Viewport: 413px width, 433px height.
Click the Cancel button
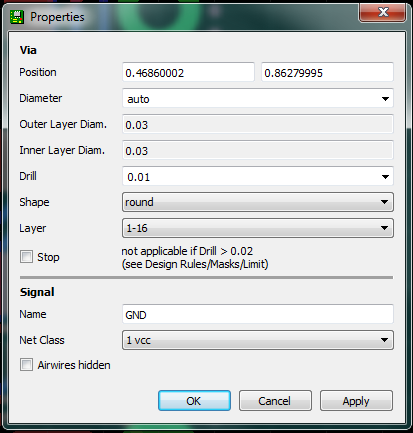click(275, 401)
